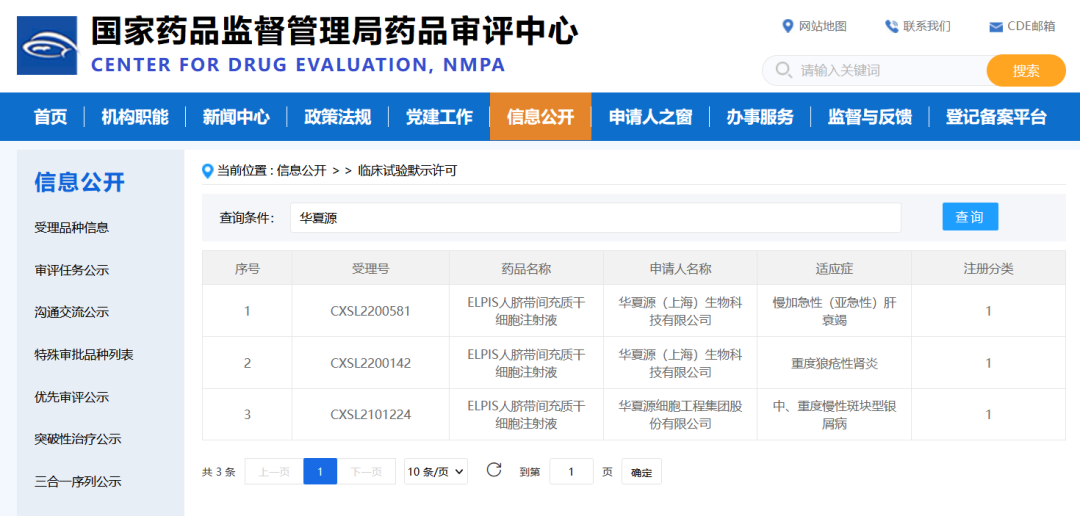Click the 确定 page jump button

pyautogui.click(x=641, y=472)
